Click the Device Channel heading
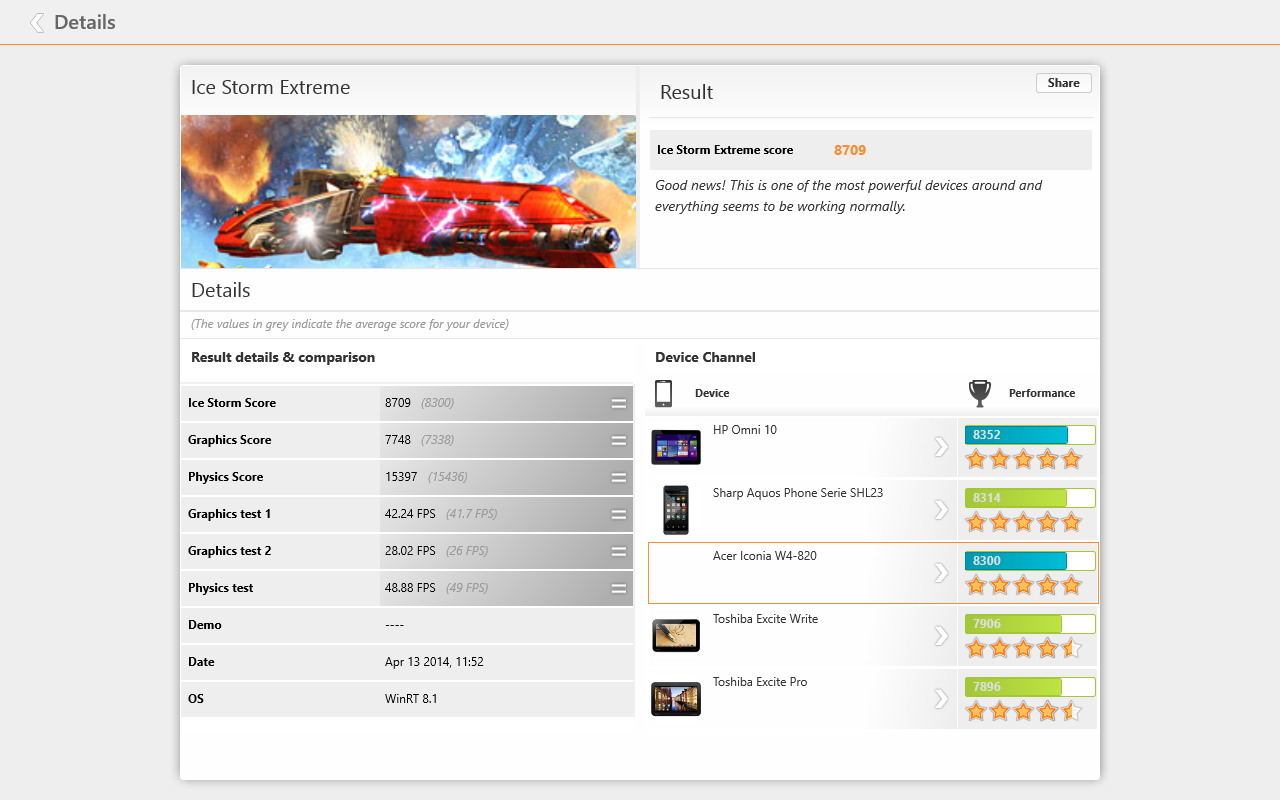The width and height of the screenshot is (1280, 800). (705, 357)
